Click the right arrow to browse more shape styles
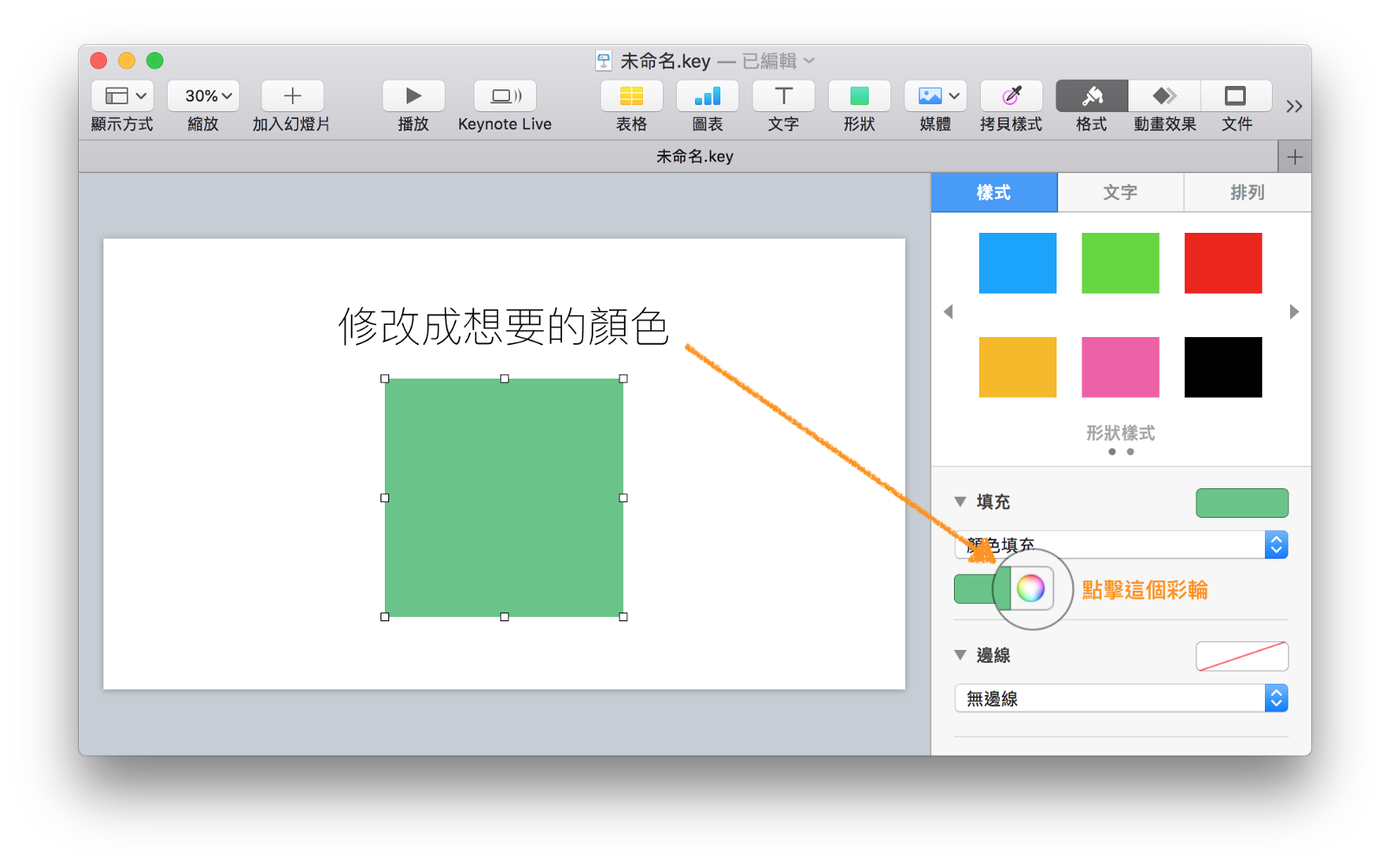The image size is (1390, 868). (1294, 311)
